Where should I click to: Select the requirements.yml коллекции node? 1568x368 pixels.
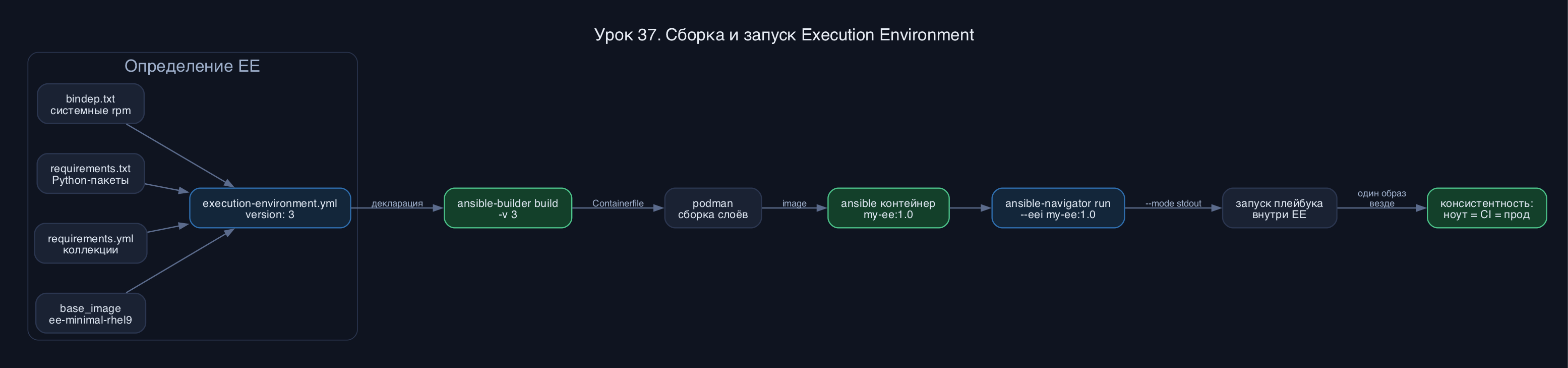tap(90, 244)
